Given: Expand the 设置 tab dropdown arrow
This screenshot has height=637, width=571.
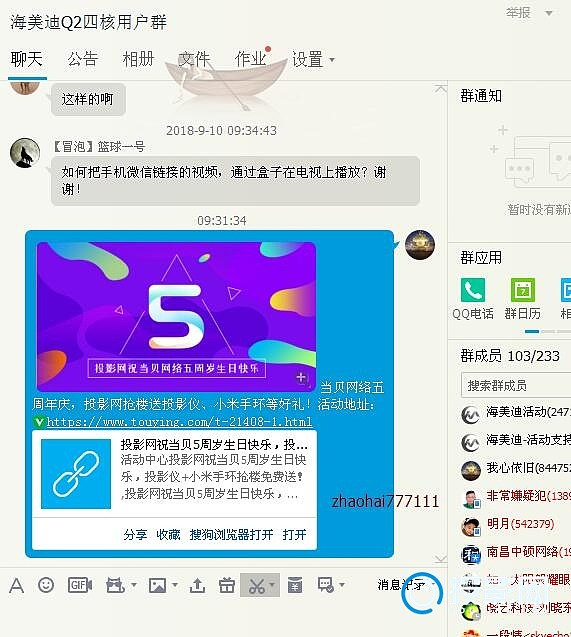Looking at the screenshot, I should [332, 60].
